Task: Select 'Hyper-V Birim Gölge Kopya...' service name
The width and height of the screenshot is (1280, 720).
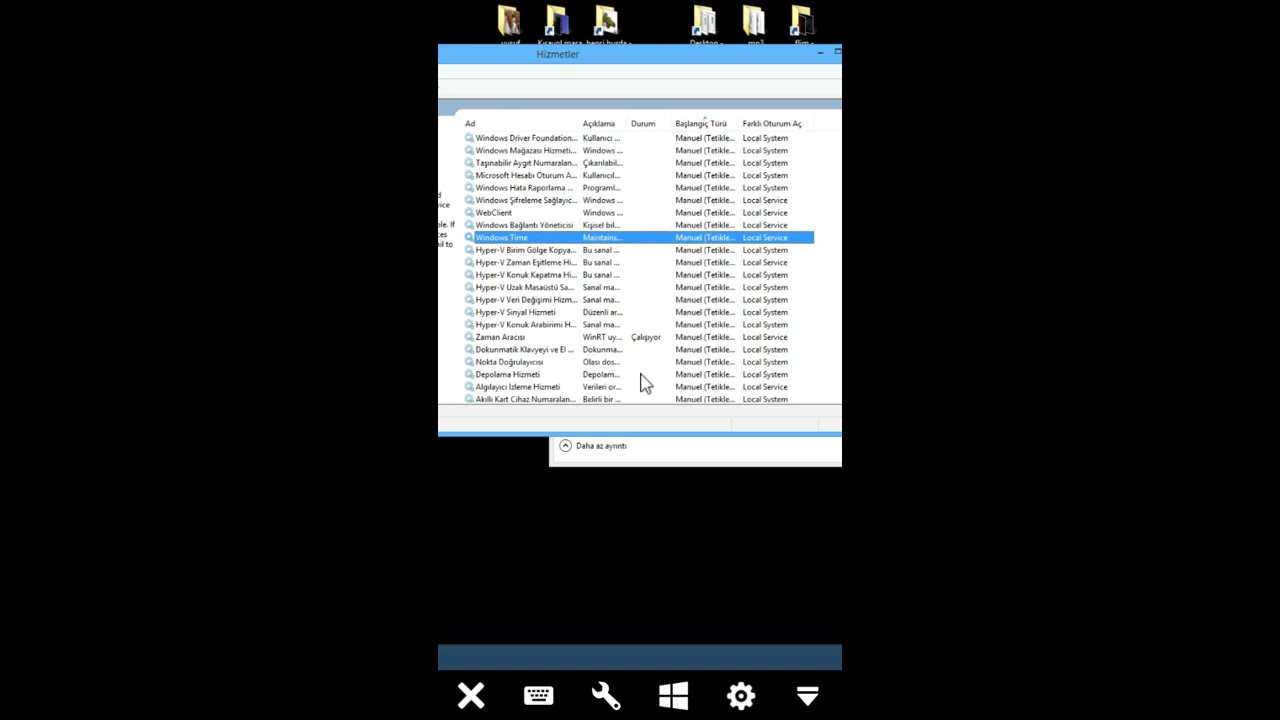Action: (526, 250)
